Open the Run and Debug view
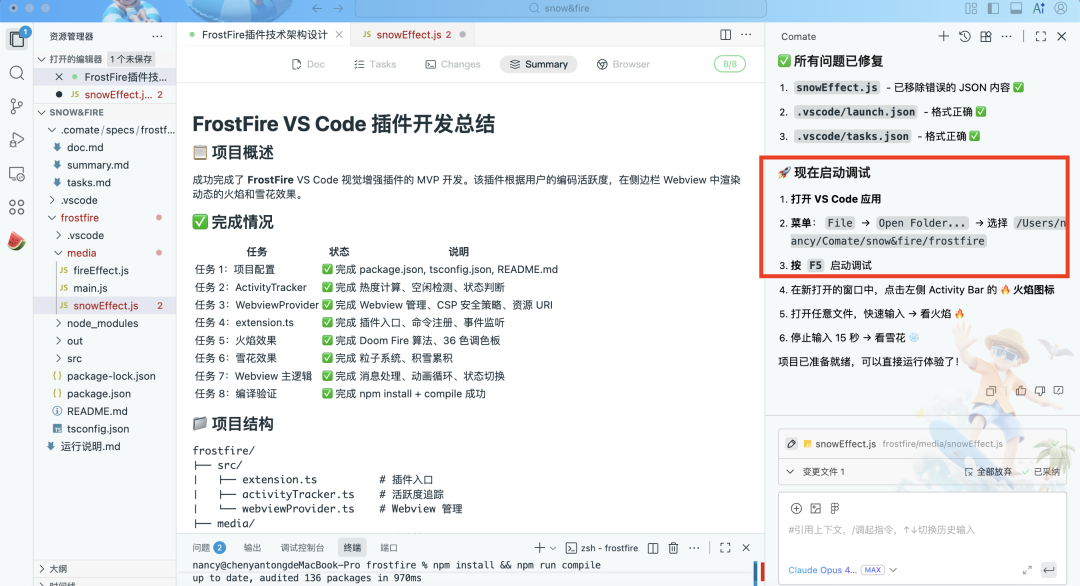The height and width of the screenshot is (586, 1080). [x=17, y=140]
